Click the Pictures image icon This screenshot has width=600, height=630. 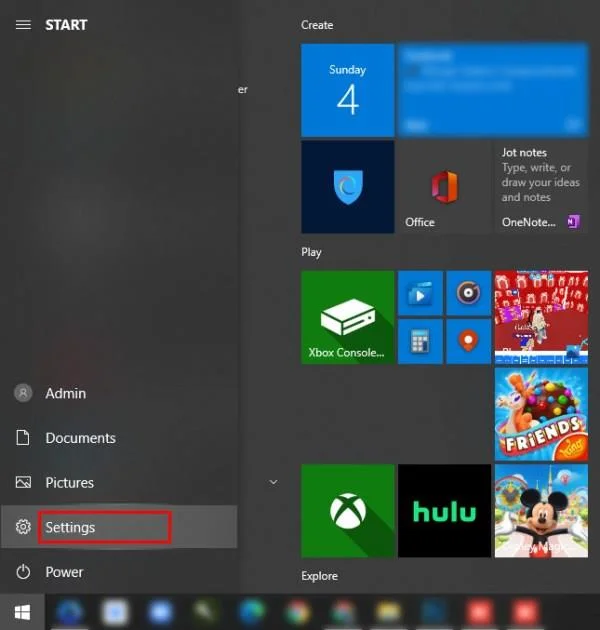(x=23, y=482)
